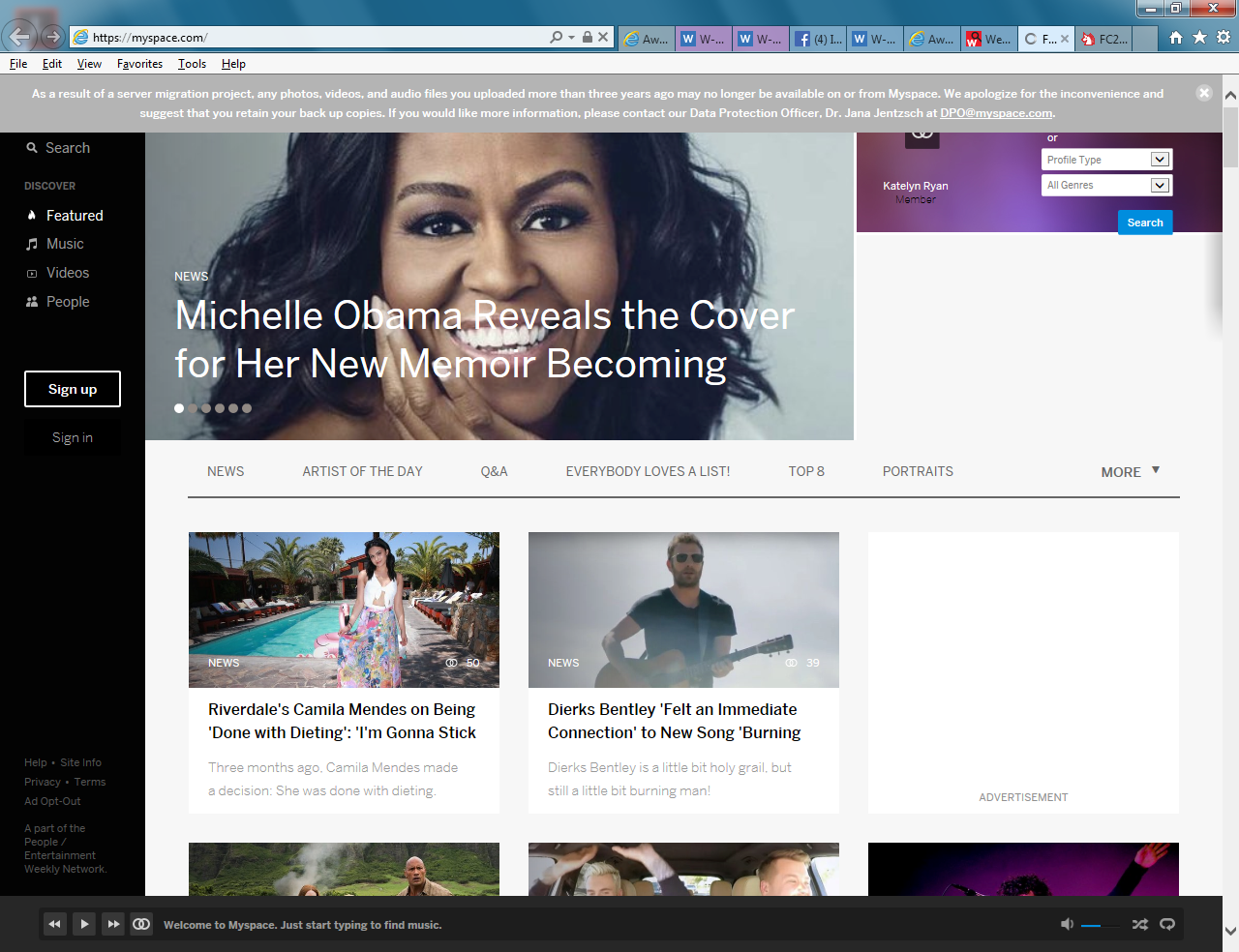Open browser Favorites star icon
Viewport: 1239px width, 952px height.
tap(1199, 38)
